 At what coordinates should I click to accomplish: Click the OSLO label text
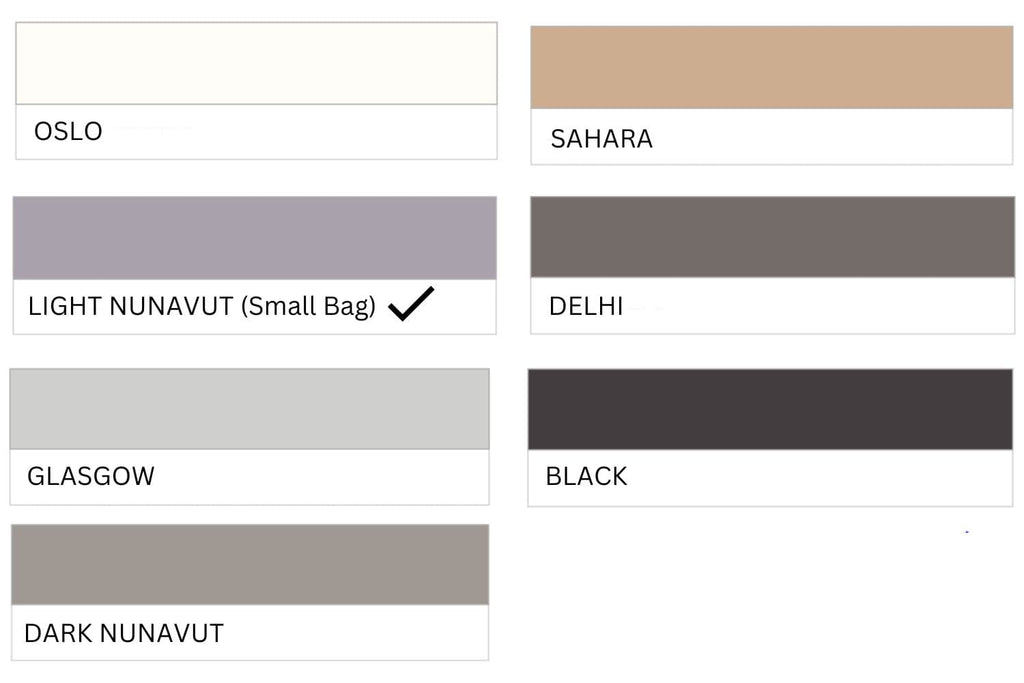pyautogui.click(x=68, y=131)
